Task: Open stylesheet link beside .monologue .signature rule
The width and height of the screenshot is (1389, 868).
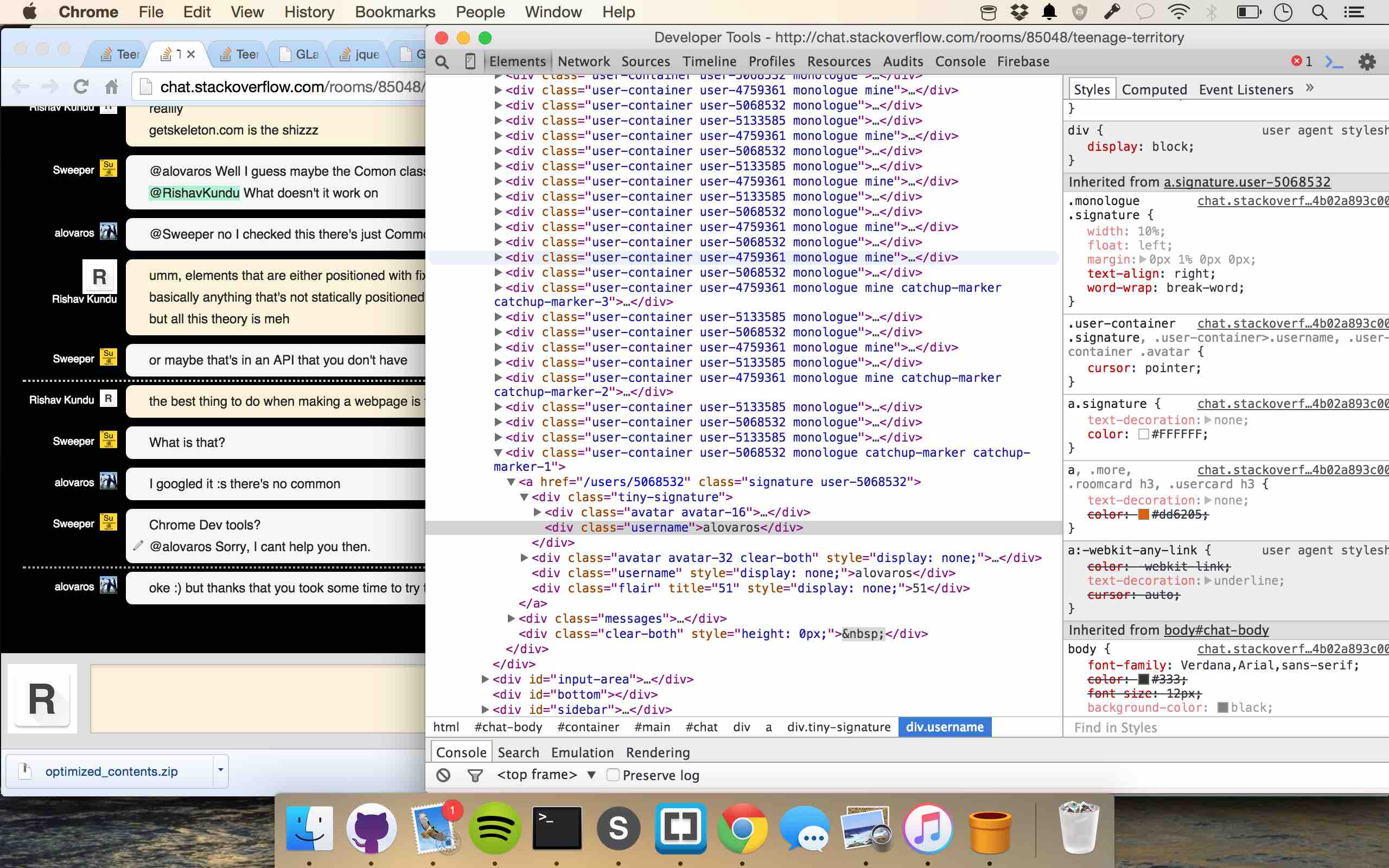Action: (x=1292, y=201)
